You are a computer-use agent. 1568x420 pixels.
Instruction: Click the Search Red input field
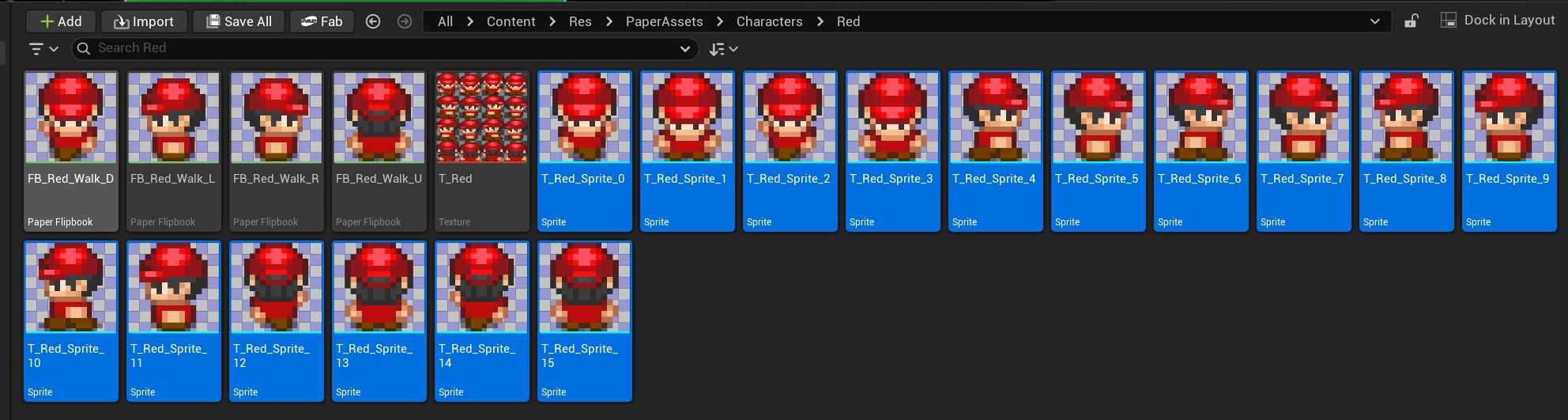coord(379,48)
